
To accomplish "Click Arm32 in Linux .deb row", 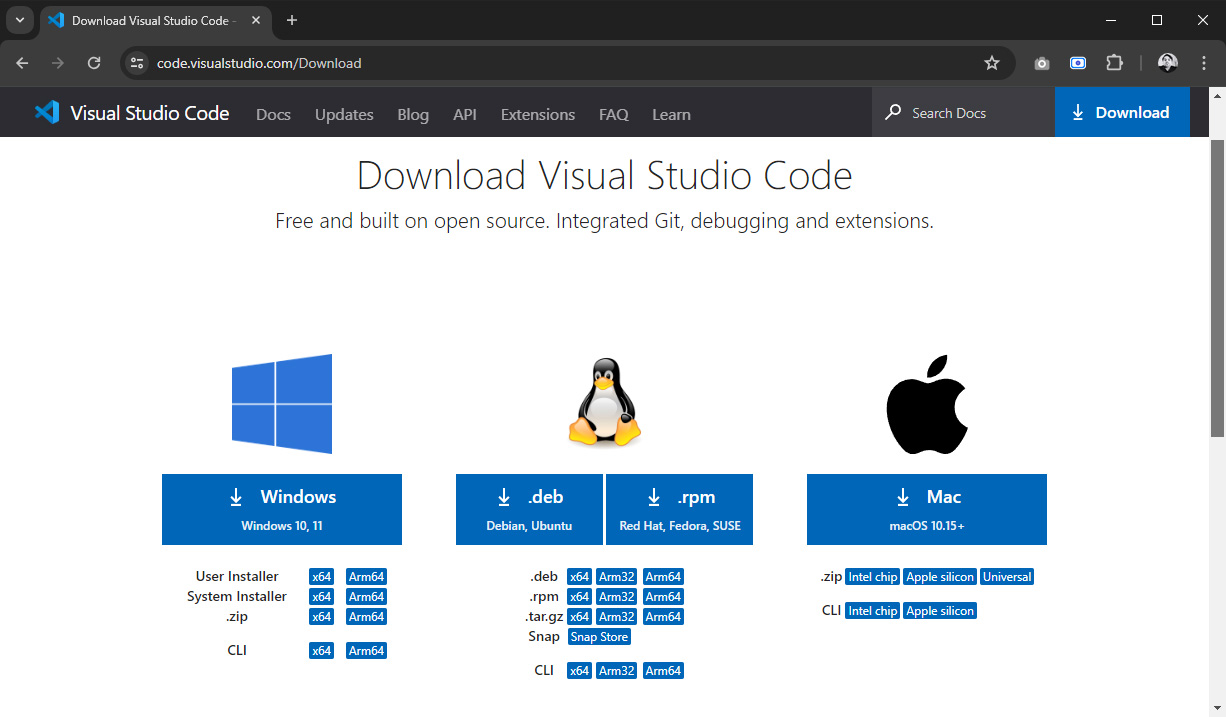I will click(x=617, y=577).
